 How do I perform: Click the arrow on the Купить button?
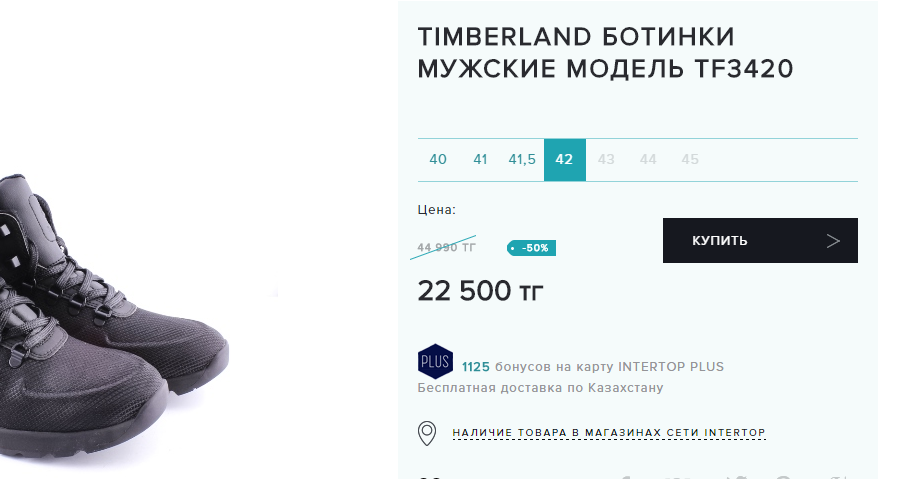click(x=833, y=241)
